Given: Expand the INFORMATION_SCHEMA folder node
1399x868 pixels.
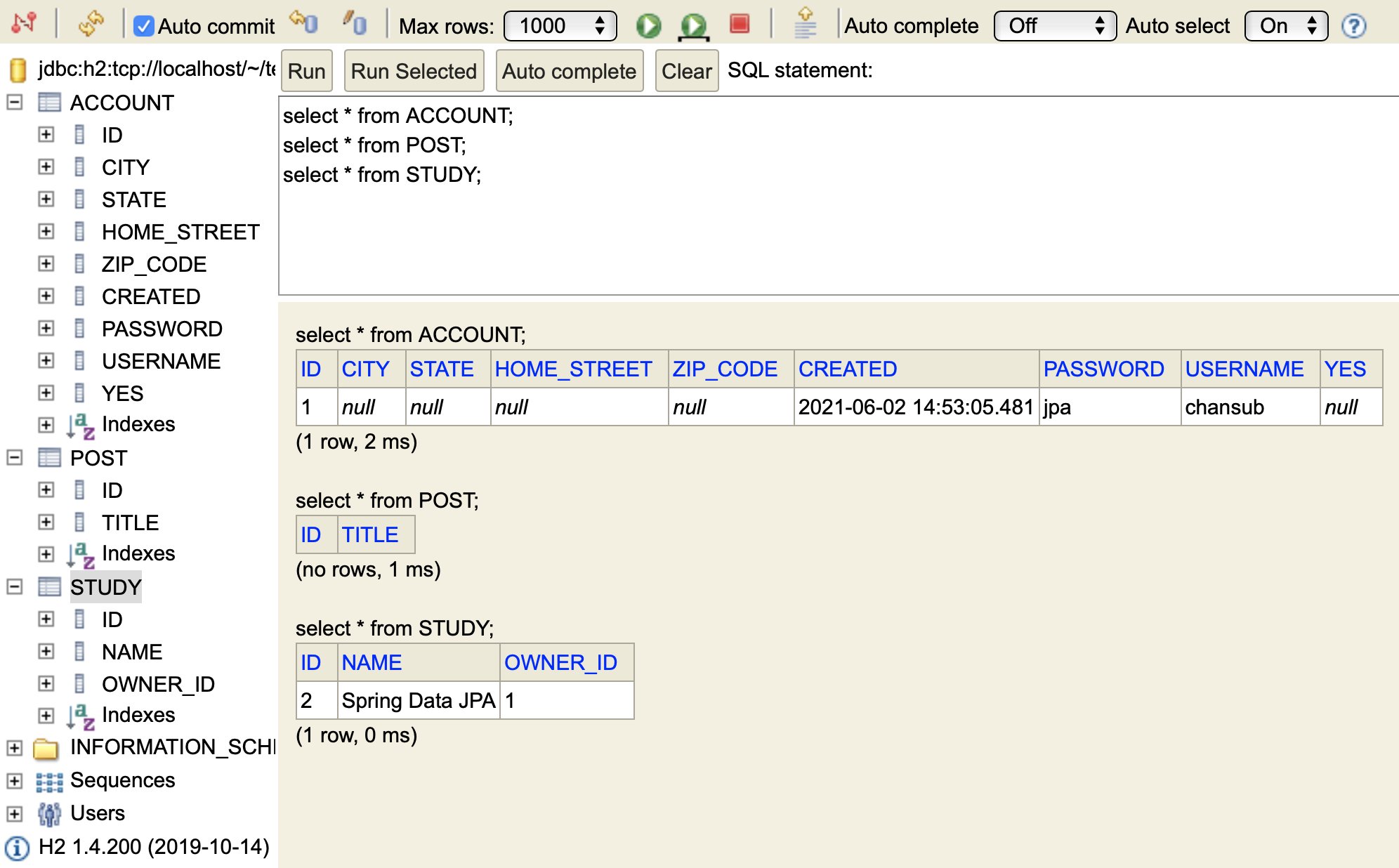Looking at the screenshot, I should click(15, 747).
